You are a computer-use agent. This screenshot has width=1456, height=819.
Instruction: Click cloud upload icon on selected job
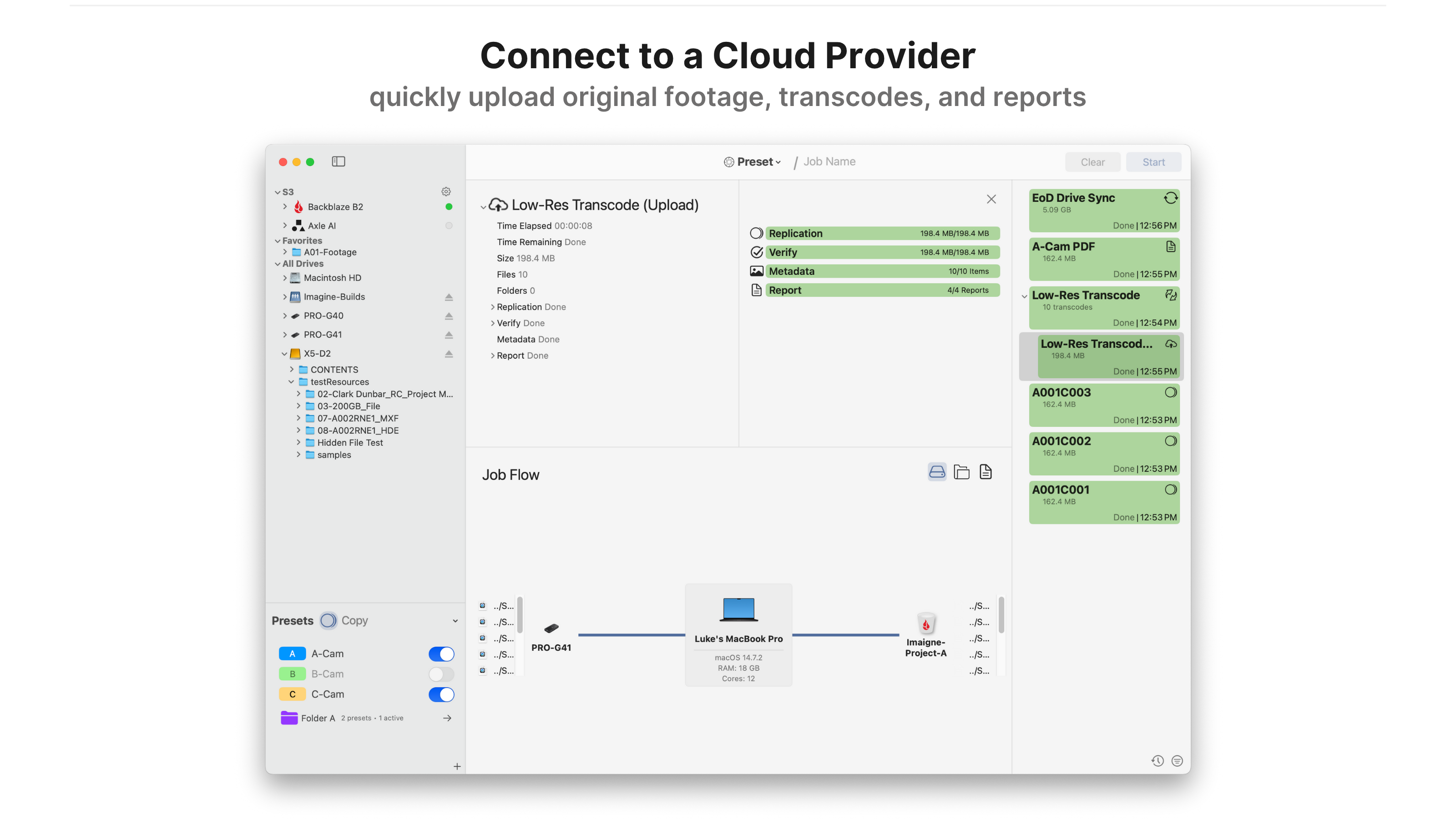click(1171, 344)
